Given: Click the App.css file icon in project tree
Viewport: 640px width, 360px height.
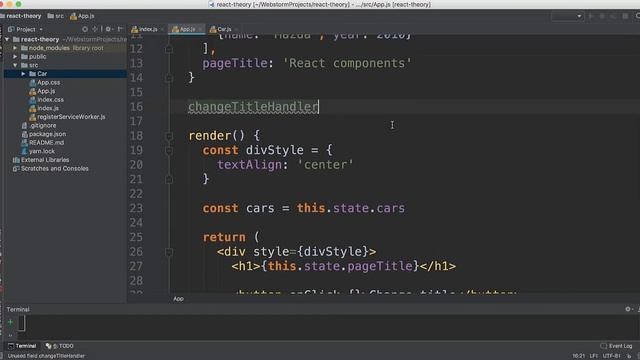Looking at the screenshot, I should tap(33, 83).
